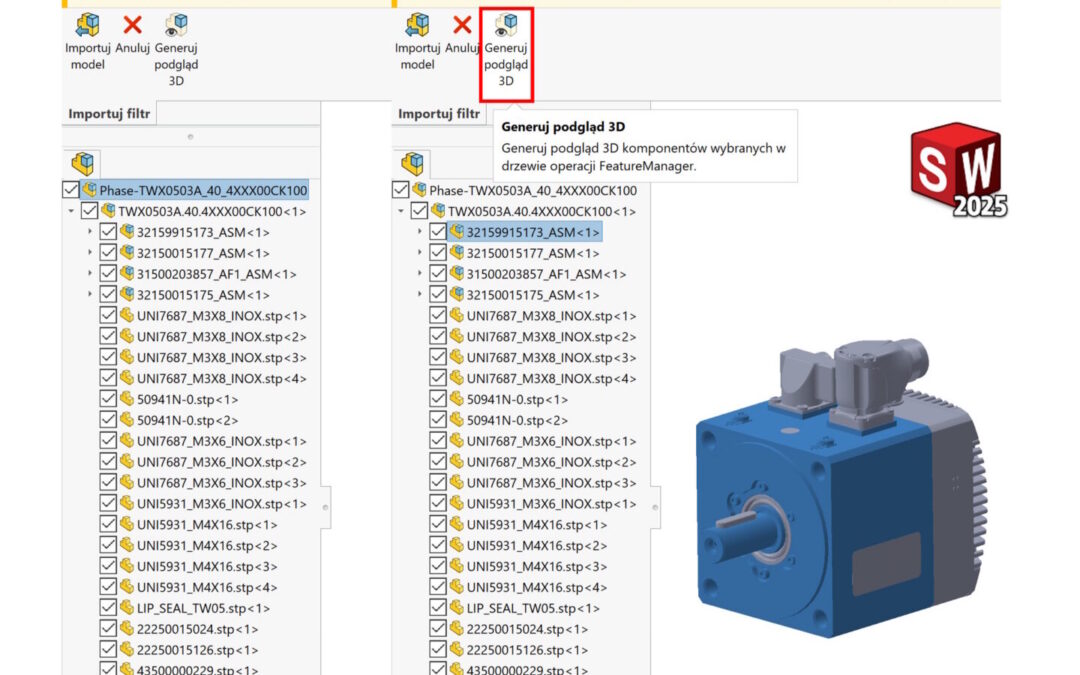The image size is (1080, 675).
Task: Click Generuj podgląd 3D in left toolbar
Action: coord(176,27)
